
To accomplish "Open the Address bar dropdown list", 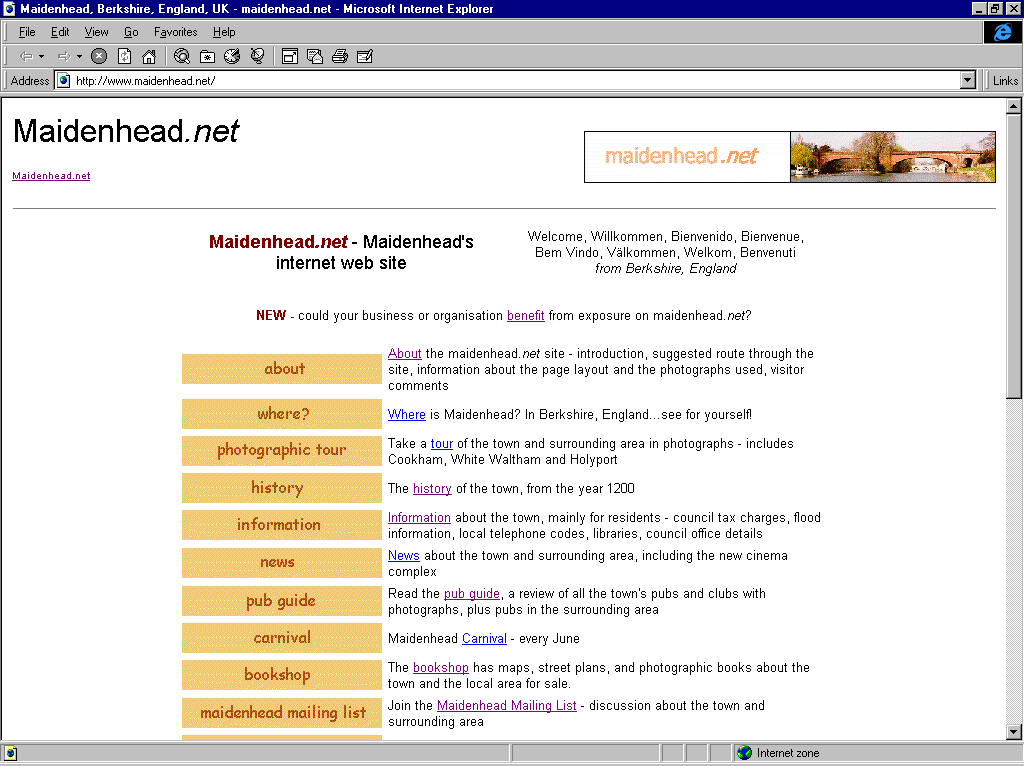I will click(x=967, y=81).
